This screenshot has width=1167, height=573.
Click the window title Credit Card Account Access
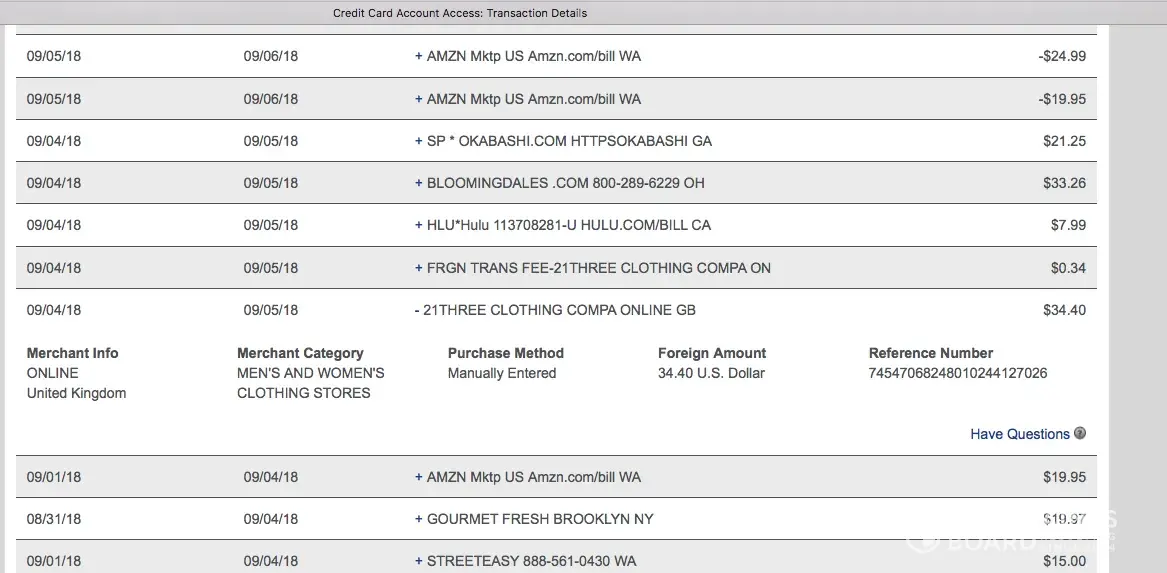(460, 13)
